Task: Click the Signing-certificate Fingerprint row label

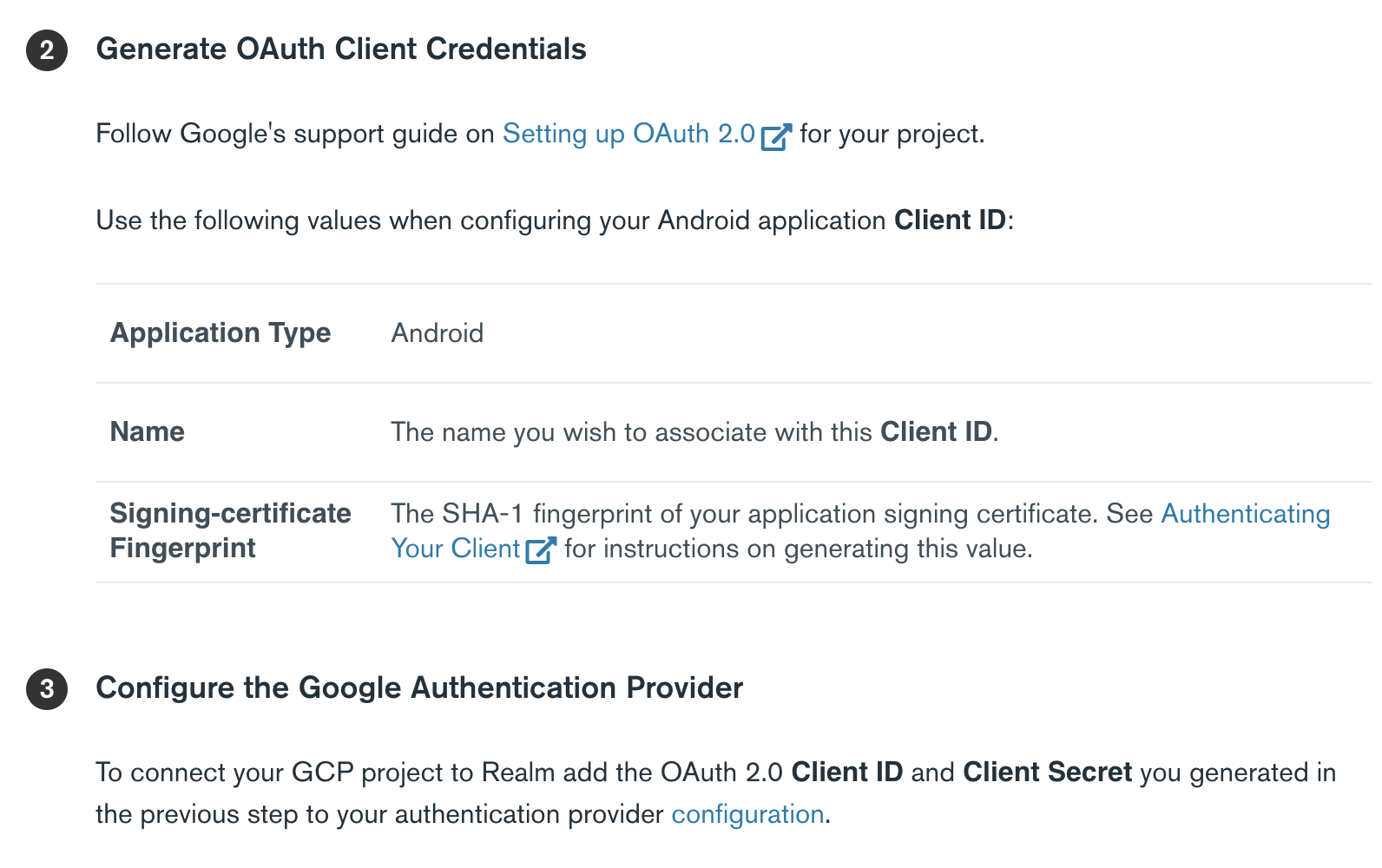Action: 230,530
